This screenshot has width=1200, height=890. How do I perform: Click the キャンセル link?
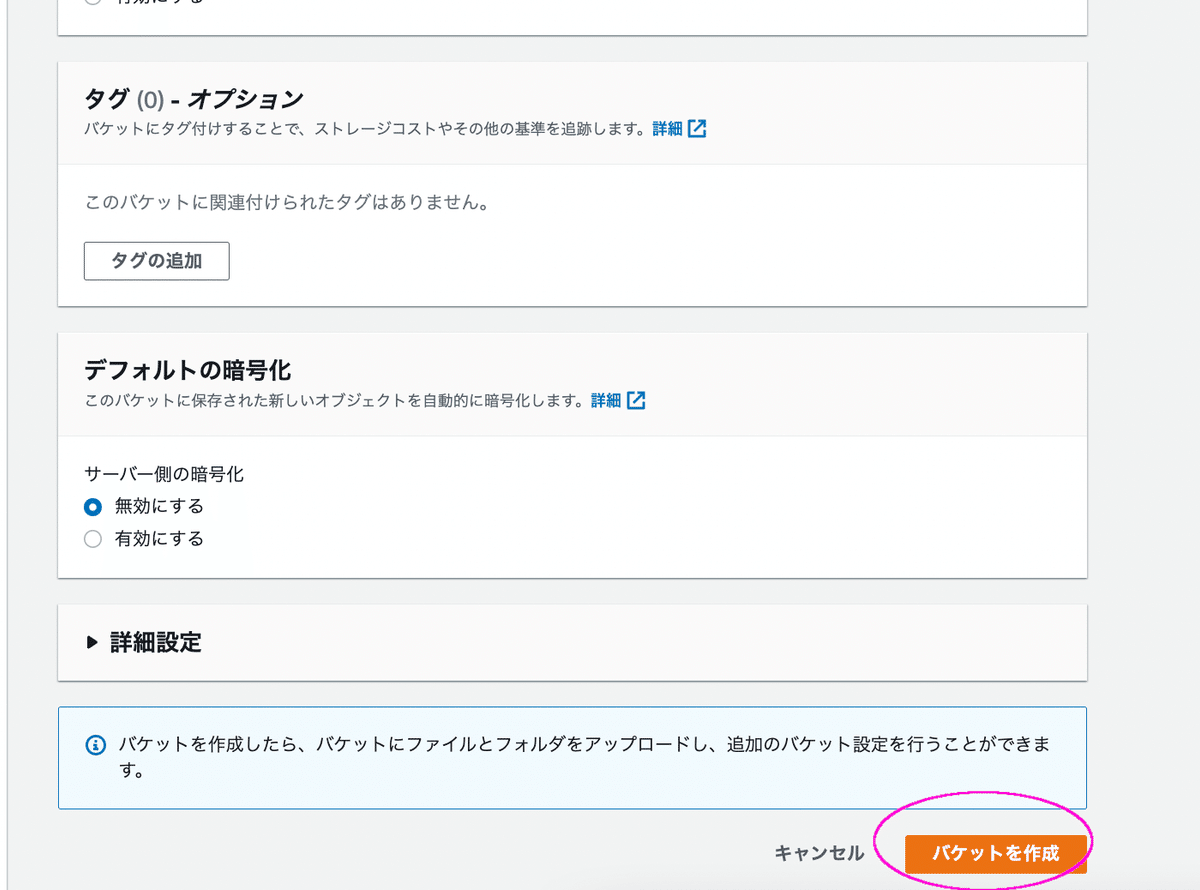(x=820, y=853)
